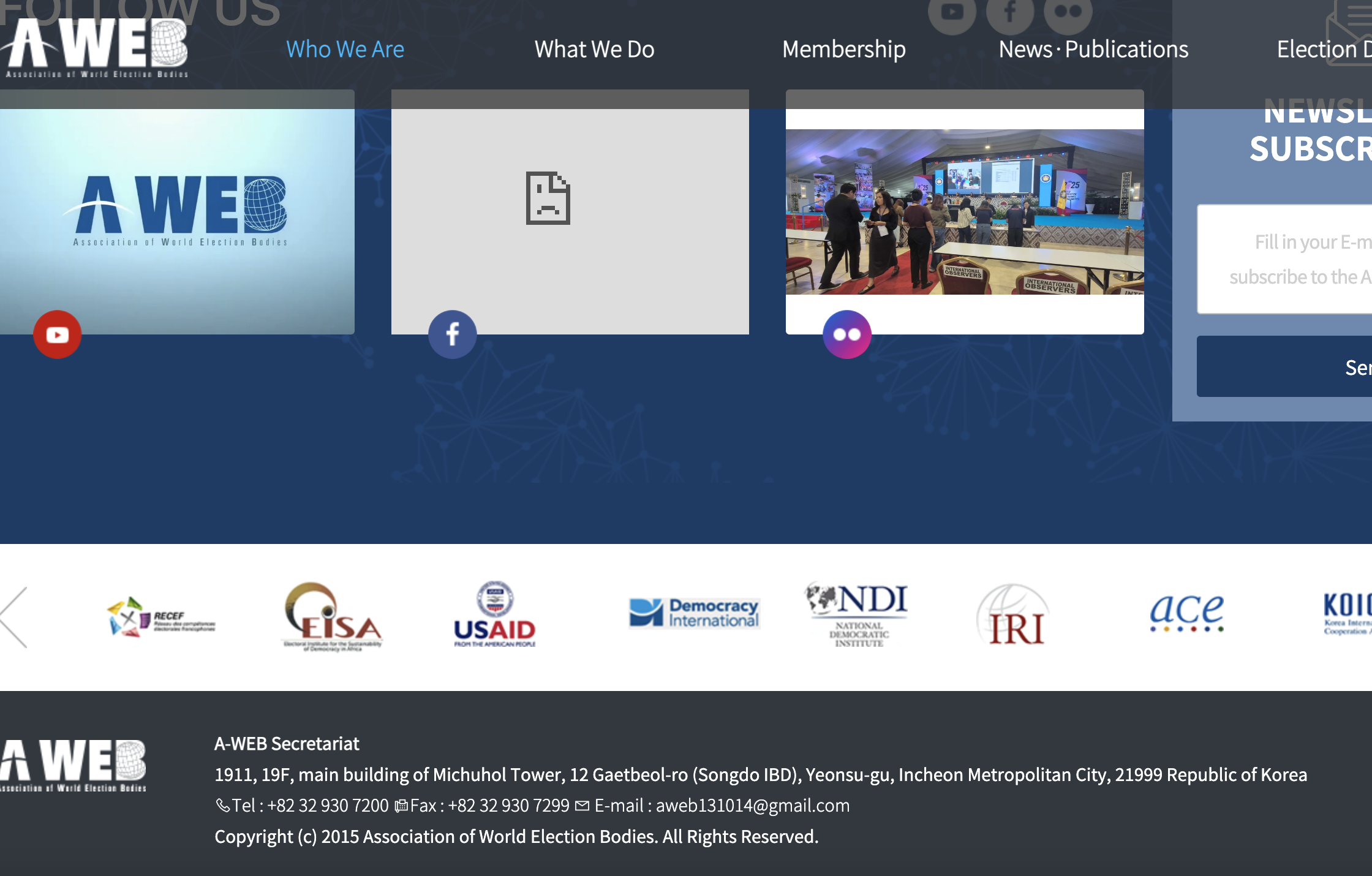Click the A-WEB Secretariat heading
Screen dimensions: 1372x876
(x=287, y=744)
